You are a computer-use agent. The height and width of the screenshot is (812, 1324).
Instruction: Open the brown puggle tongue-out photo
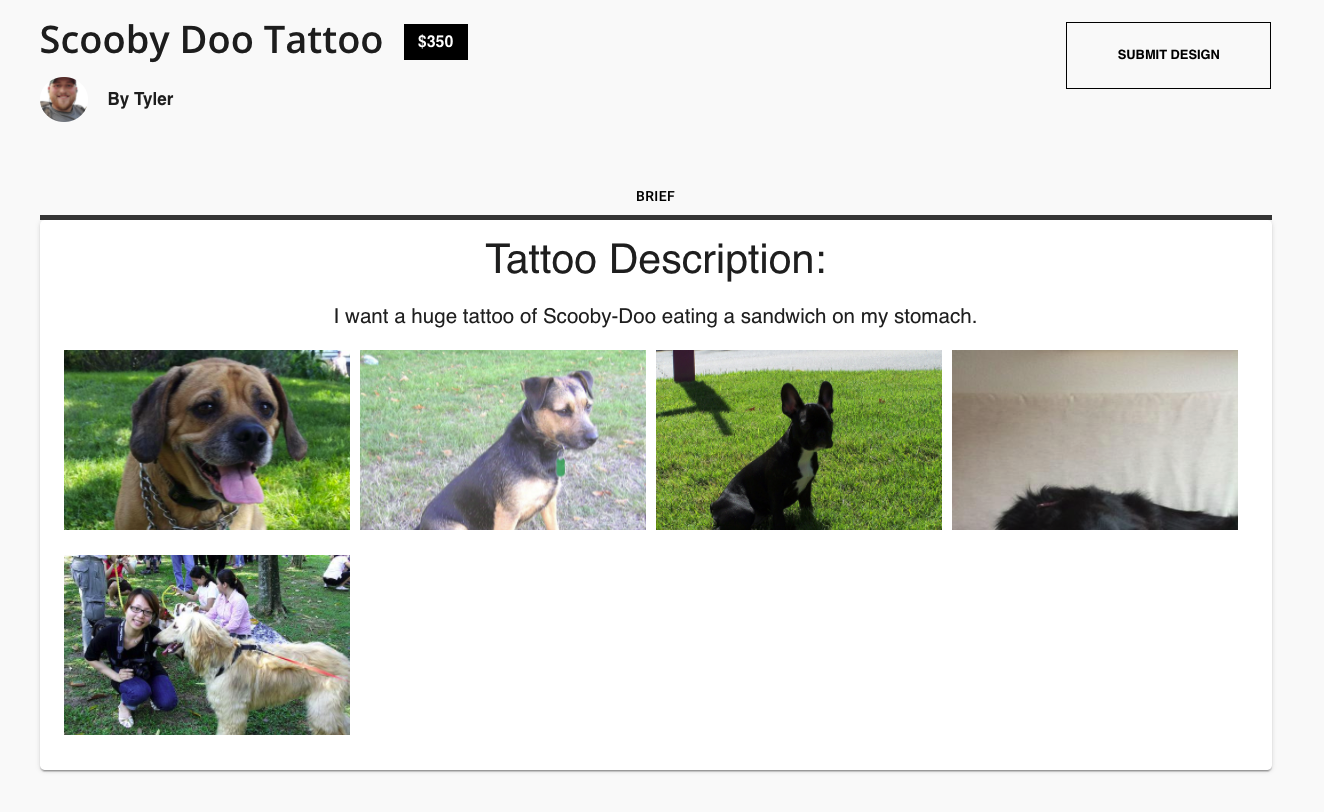coord(207,440)
